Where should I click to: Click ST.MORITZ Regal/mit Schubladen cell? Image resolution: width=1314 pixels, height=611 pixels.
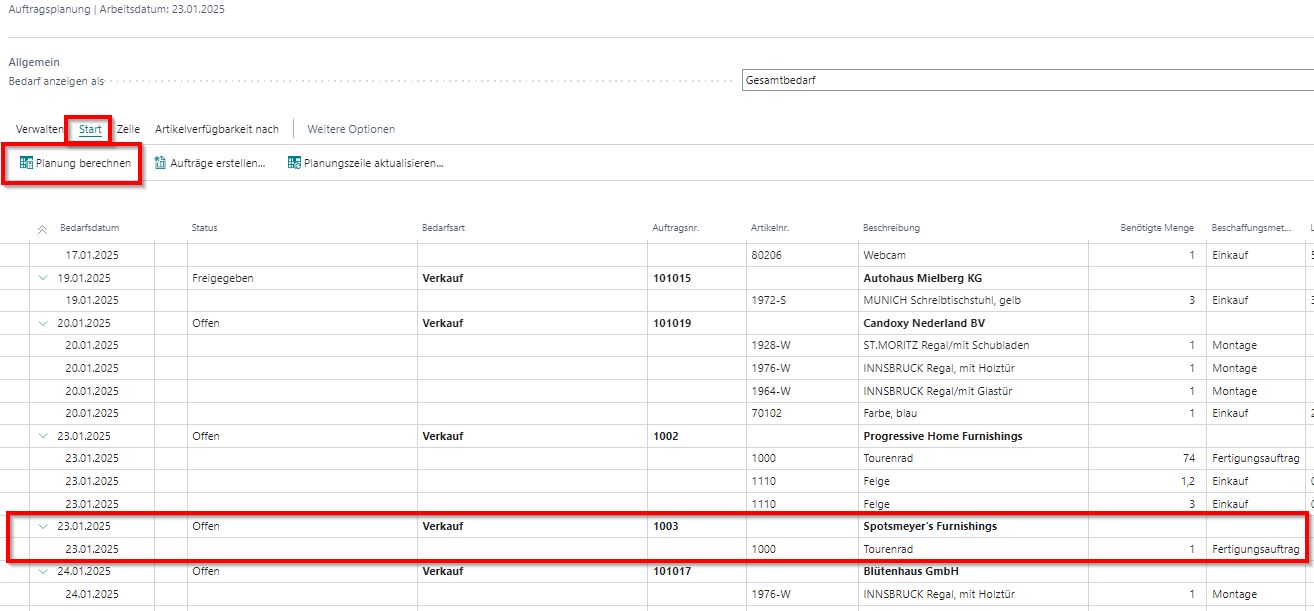click(946, 345)
